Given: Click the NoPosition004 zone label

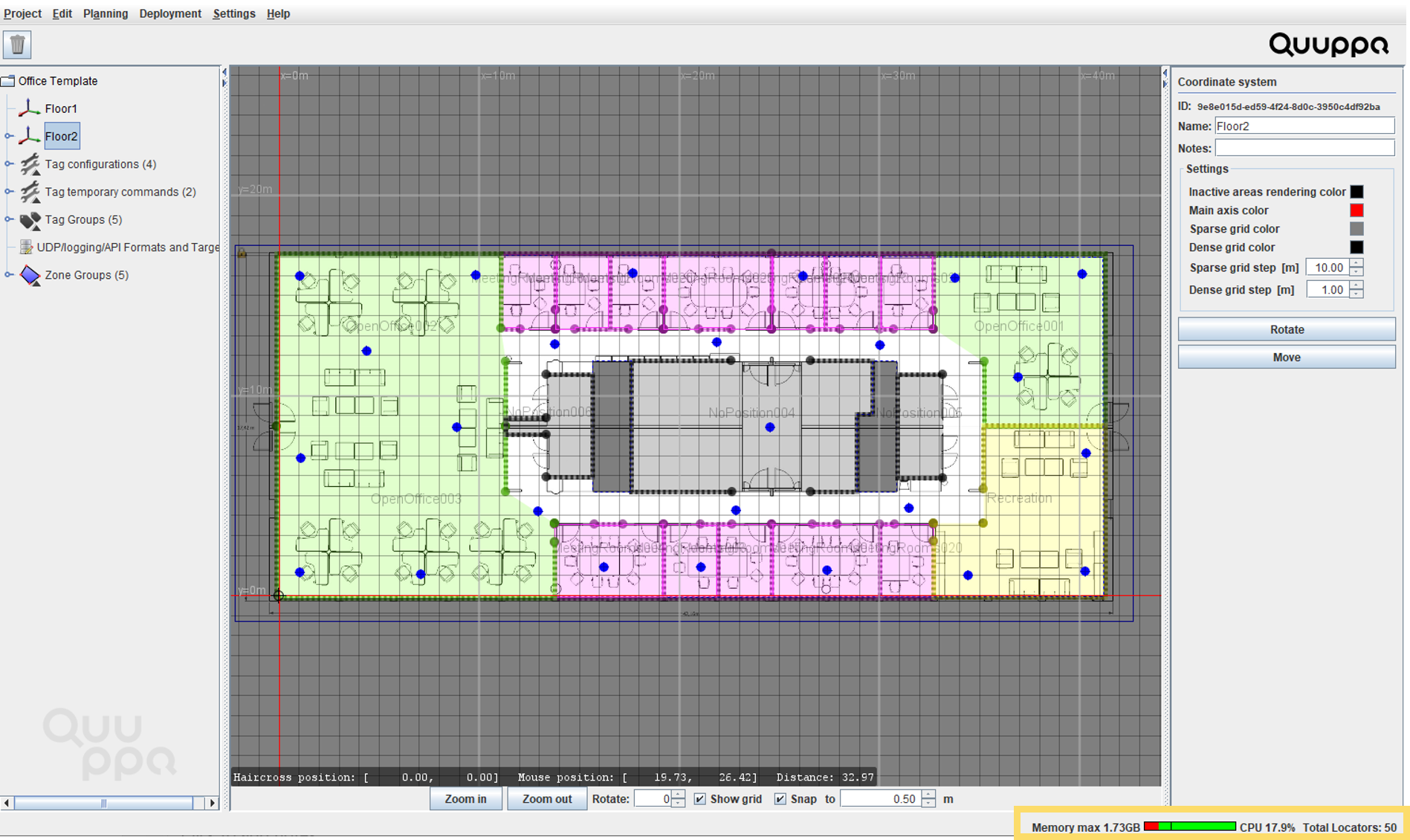Looking at the screenshot, I should (751, 413).
